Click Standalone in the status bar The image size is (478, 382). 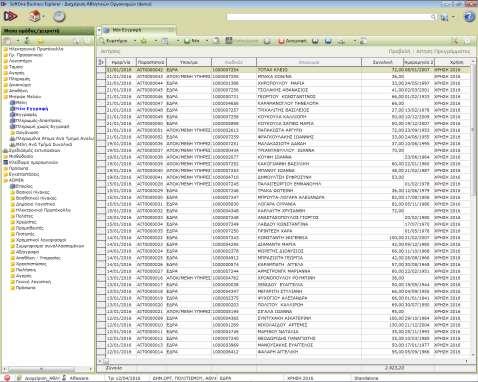pos(366,378)
